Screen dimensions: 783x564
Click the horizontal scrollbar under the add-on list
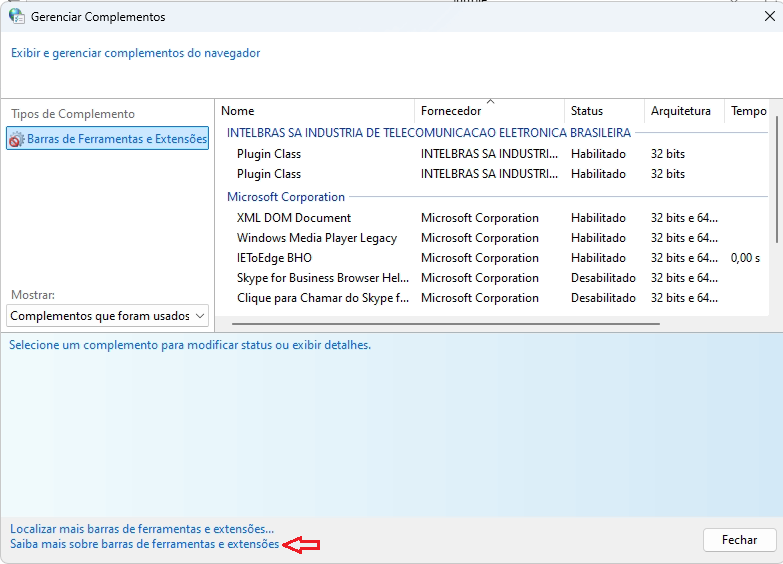tap(445, 324)
